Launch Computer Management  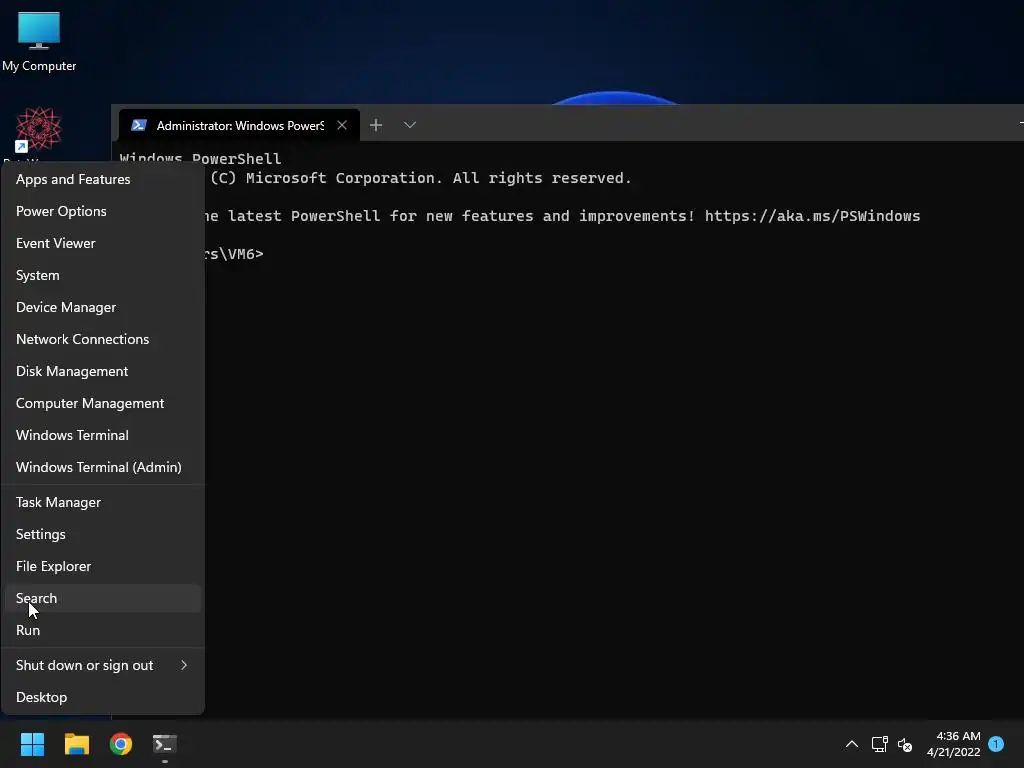pos(103,403)
